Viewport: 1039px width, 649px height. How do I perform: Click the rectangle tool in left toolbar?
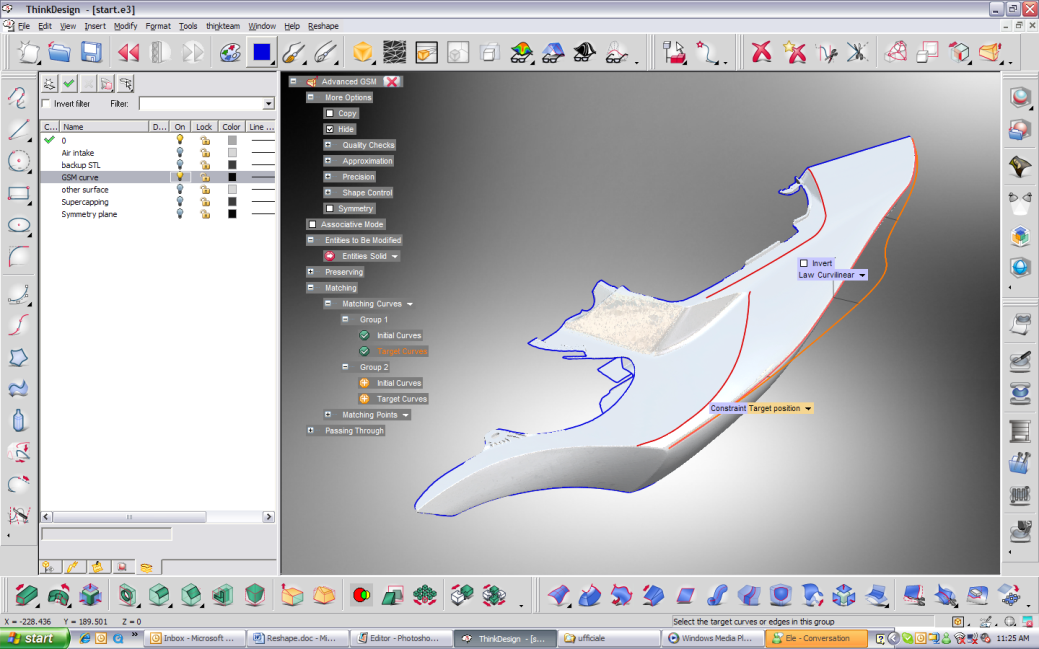[18, 193]
